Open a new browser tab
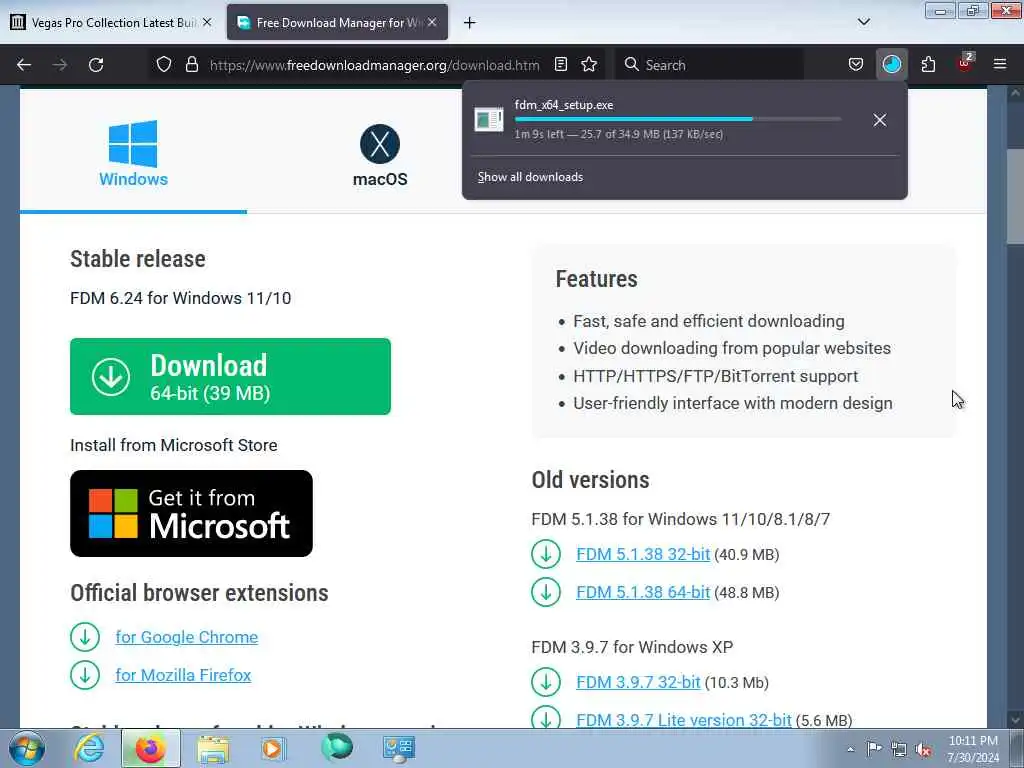The height and width of the screenshot is (768, 1024). pyautogui.click(x=470, y=23)
